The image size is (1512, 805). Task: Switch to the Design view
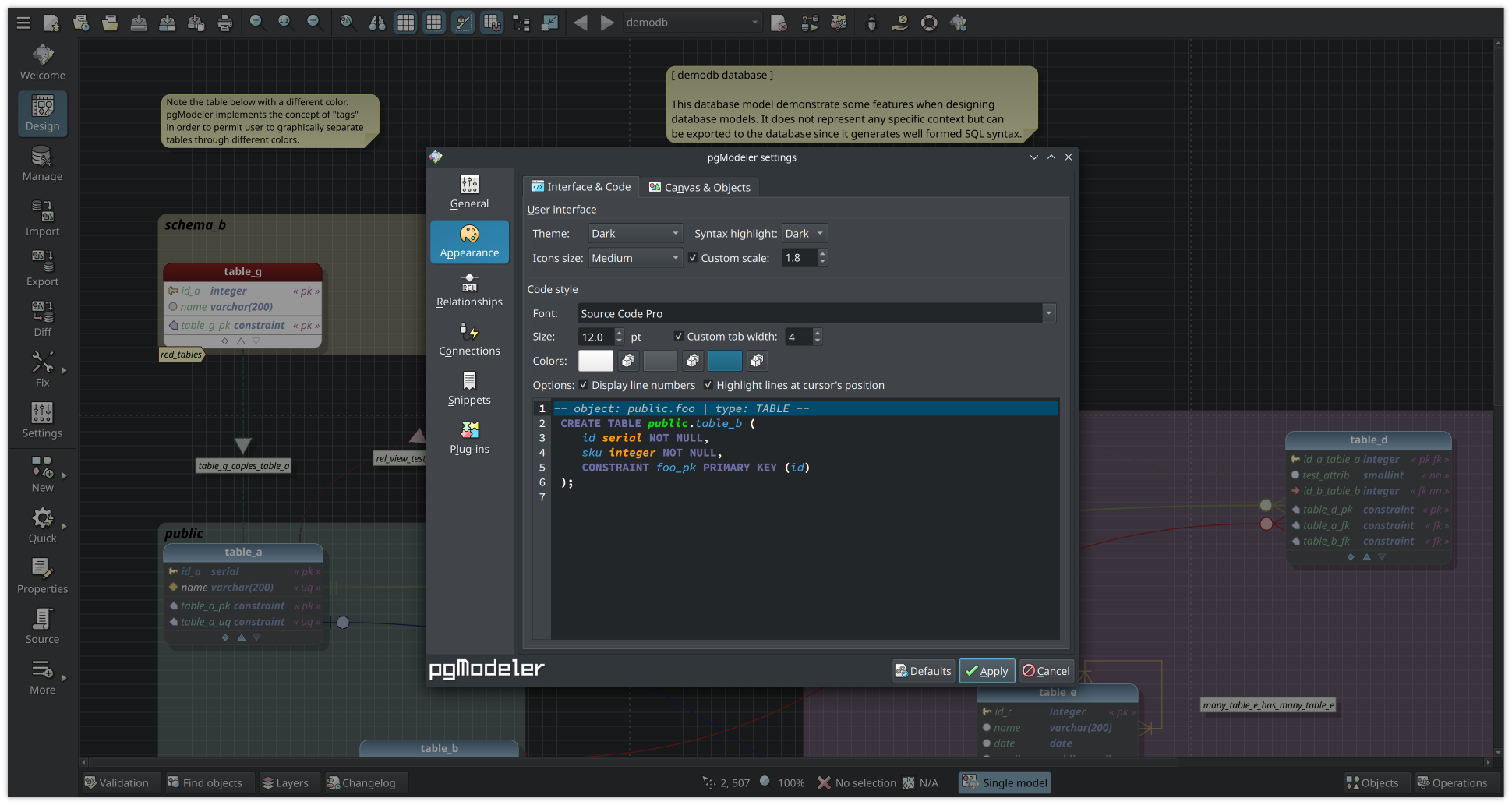43,114
